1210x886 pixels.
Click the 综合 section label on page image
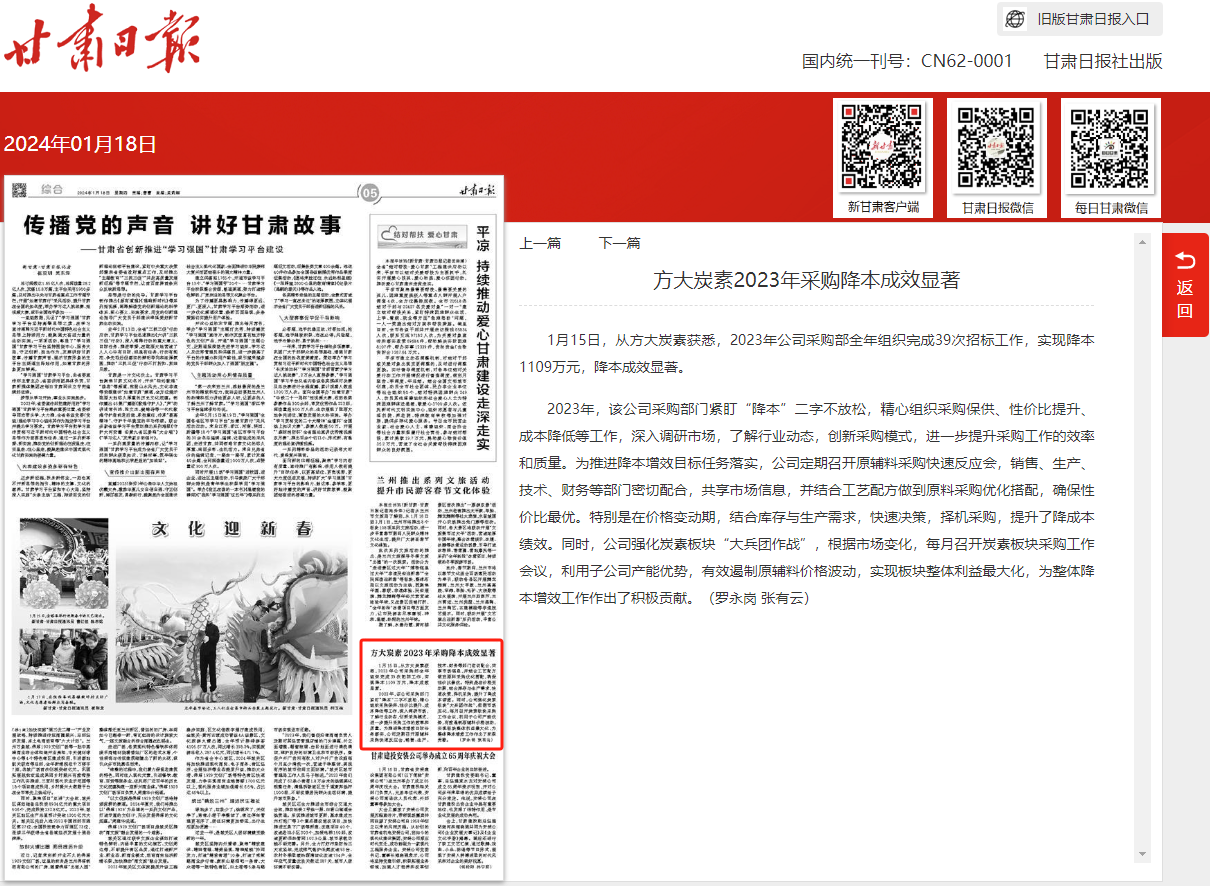(x=52, y=189)
